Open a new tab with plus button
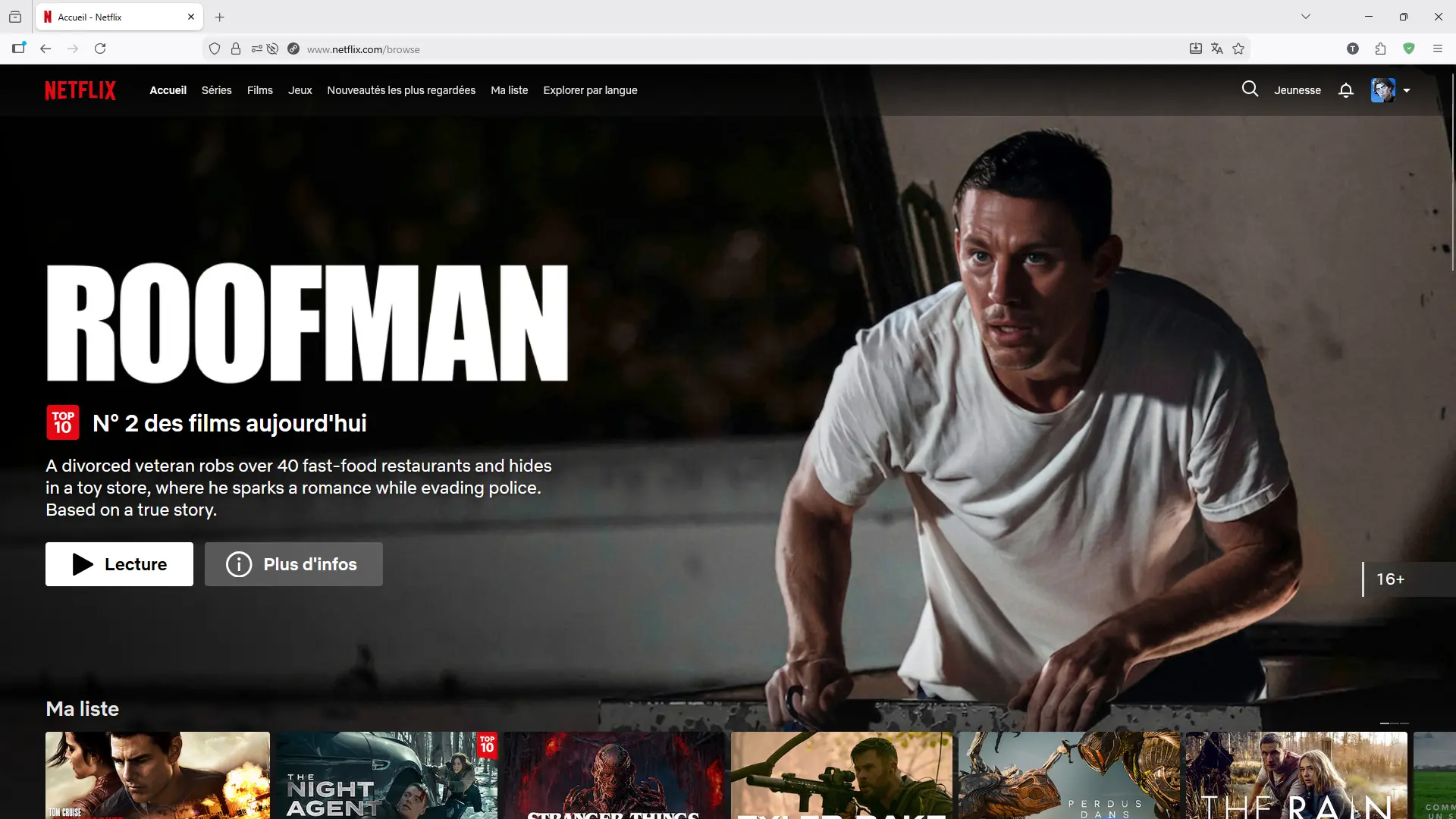Viewport: 1456px width, 819px height. pos(220,17)
